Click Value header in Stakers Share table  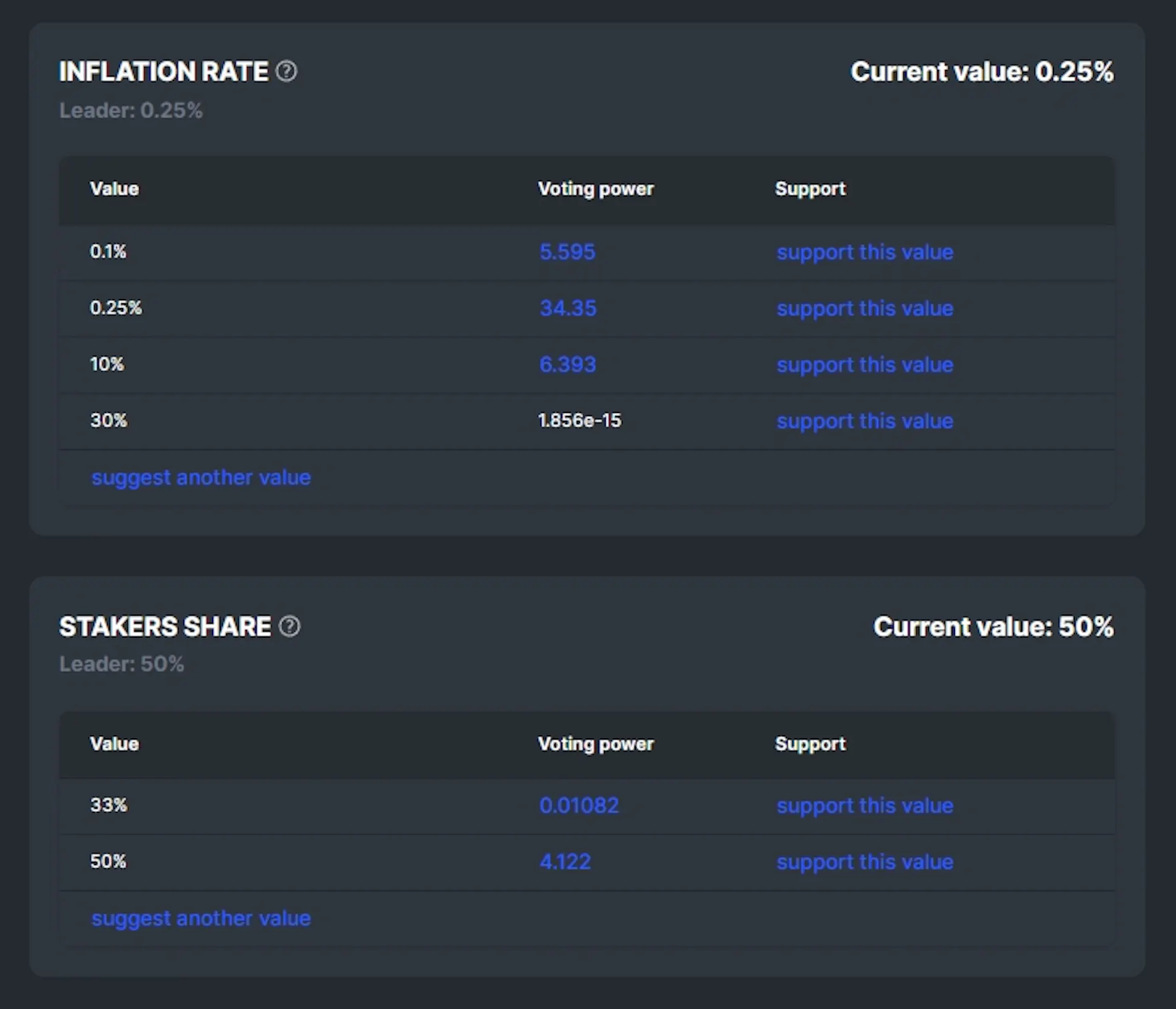point(114,744)
